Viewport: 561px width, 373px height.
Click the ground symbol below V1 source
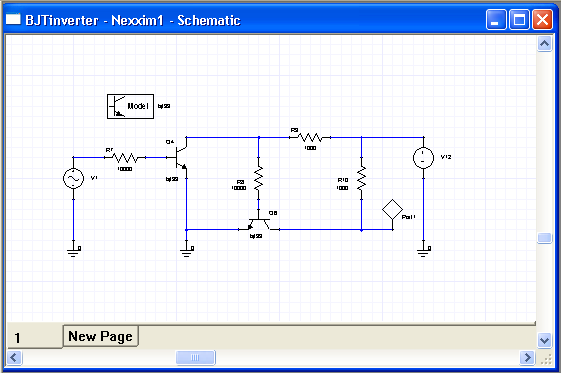73,252
